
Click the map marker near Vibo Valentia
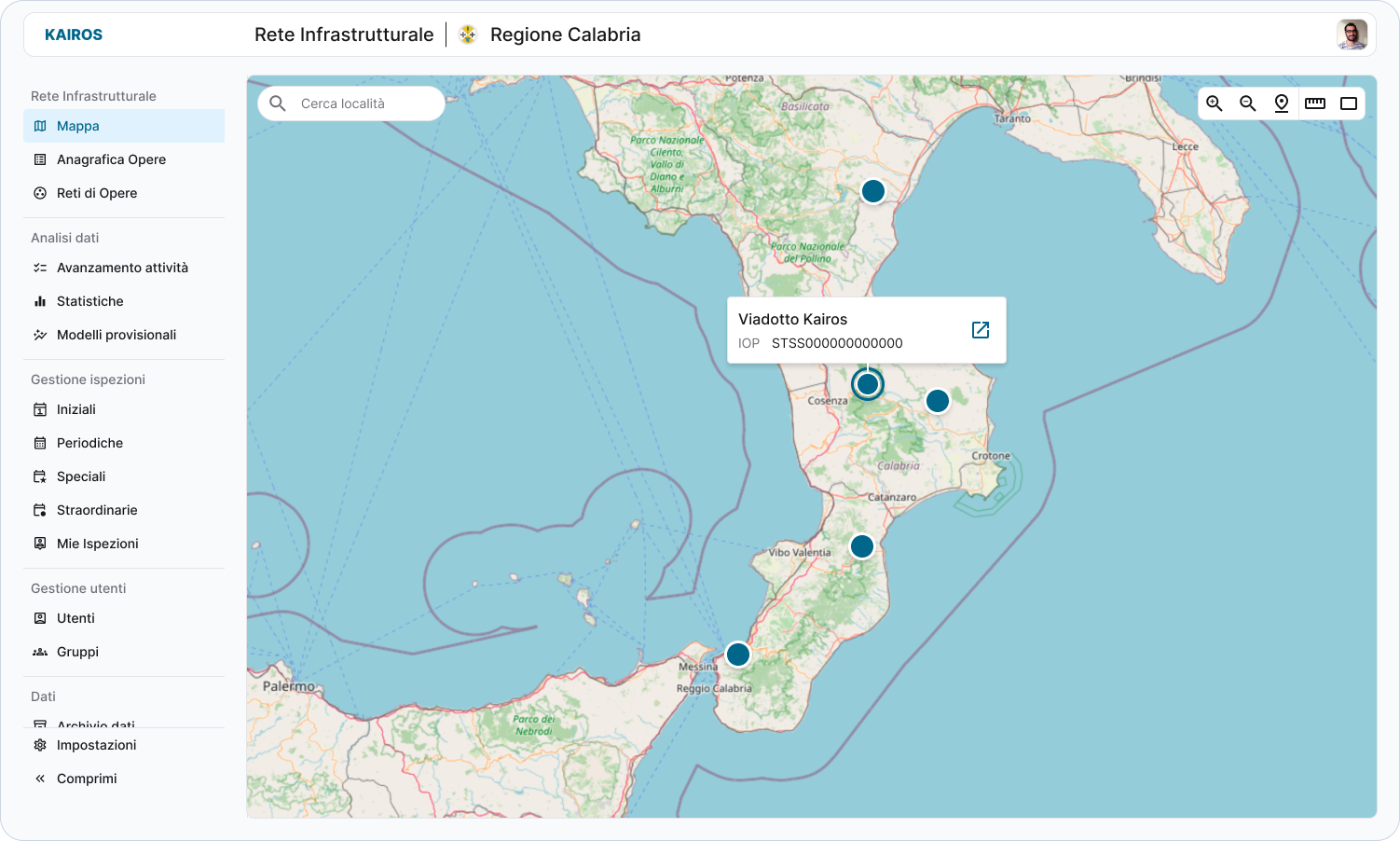862,546
